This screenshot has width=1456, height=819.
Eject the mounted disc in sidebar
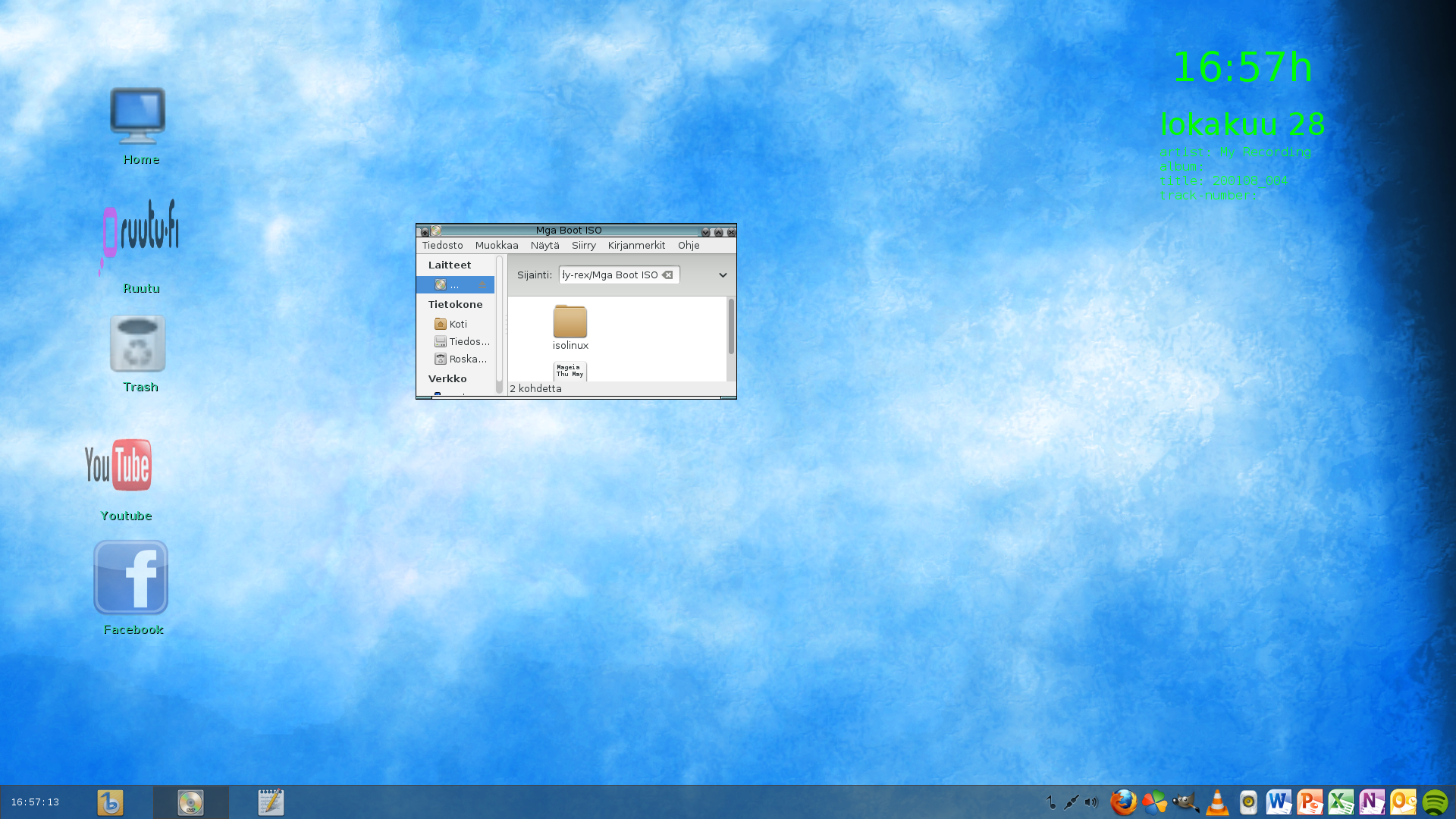tap(482, 284)
